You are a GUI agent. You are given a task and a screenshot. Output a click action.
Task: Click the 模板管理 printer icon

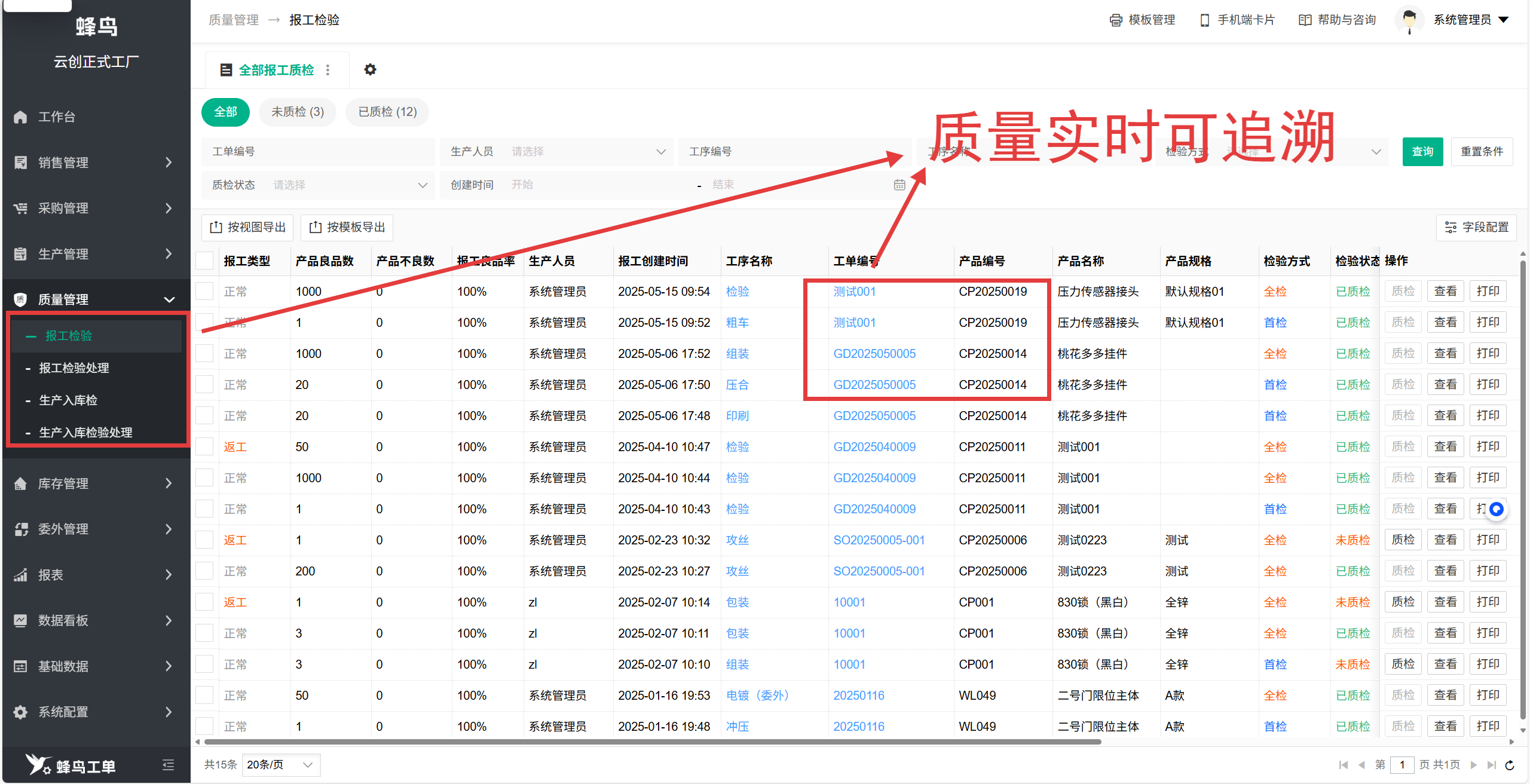(x=1115, y=20)
